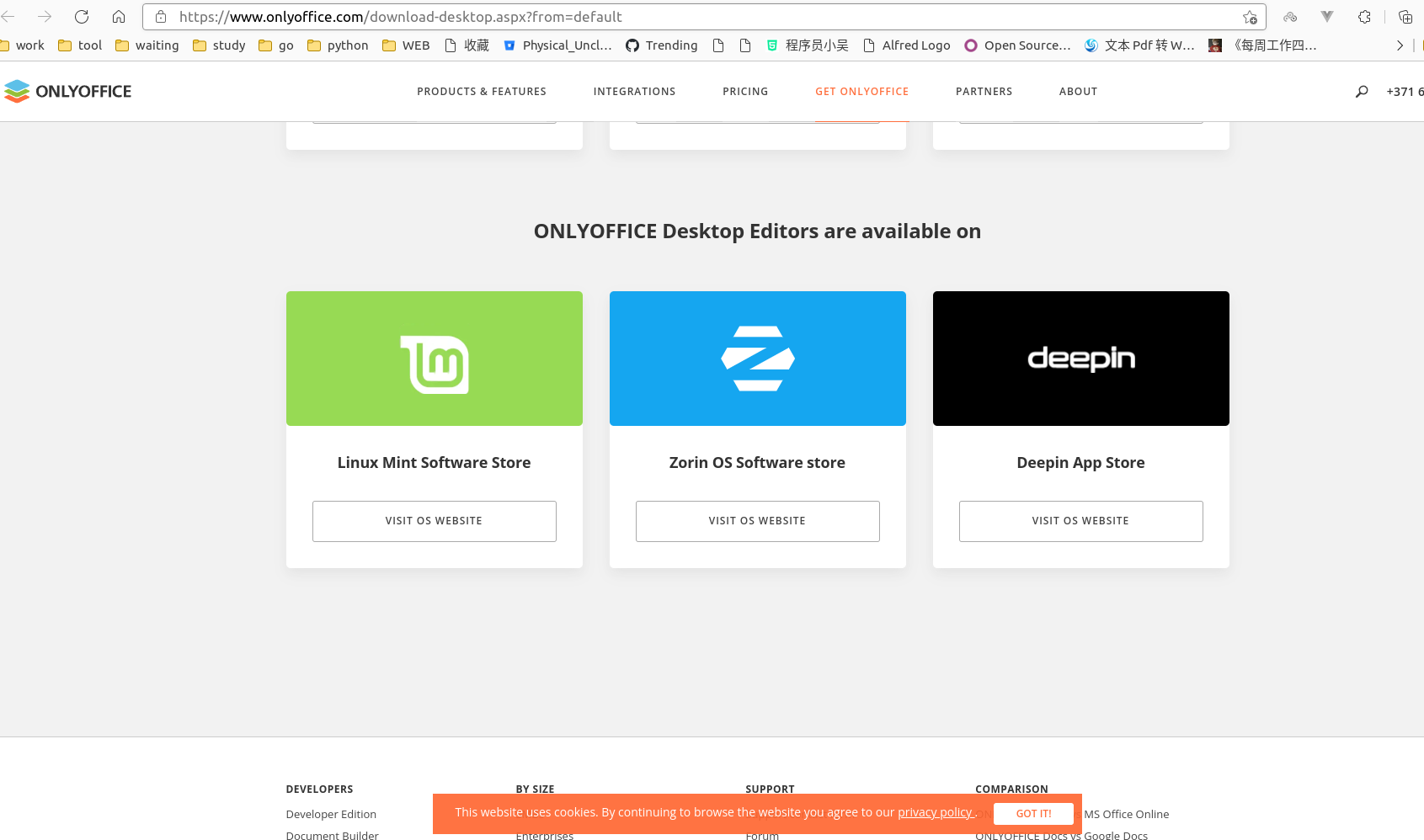Image resolution: width=1424 pixels, height=840 pixels.
Task: Open site search magnifier icon
Action: coord(1362,92)
